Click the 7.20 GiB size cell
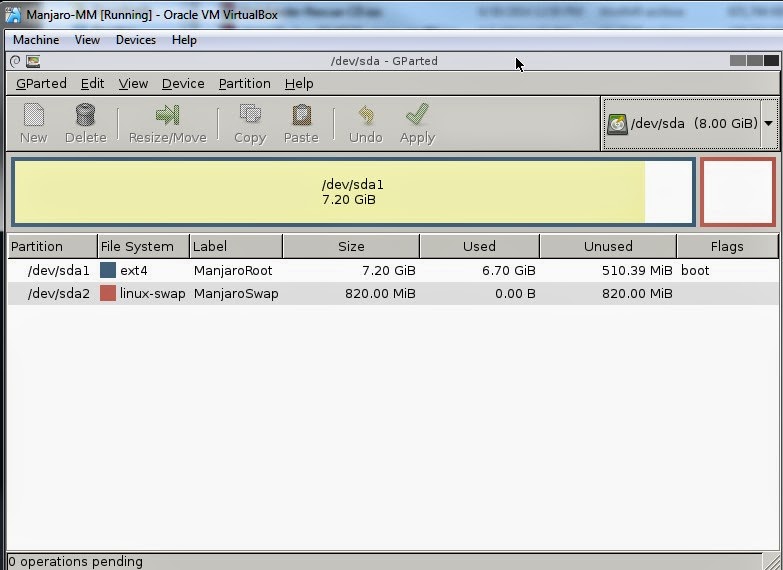The height and width of the screenshot is (570, 783). 389,270
